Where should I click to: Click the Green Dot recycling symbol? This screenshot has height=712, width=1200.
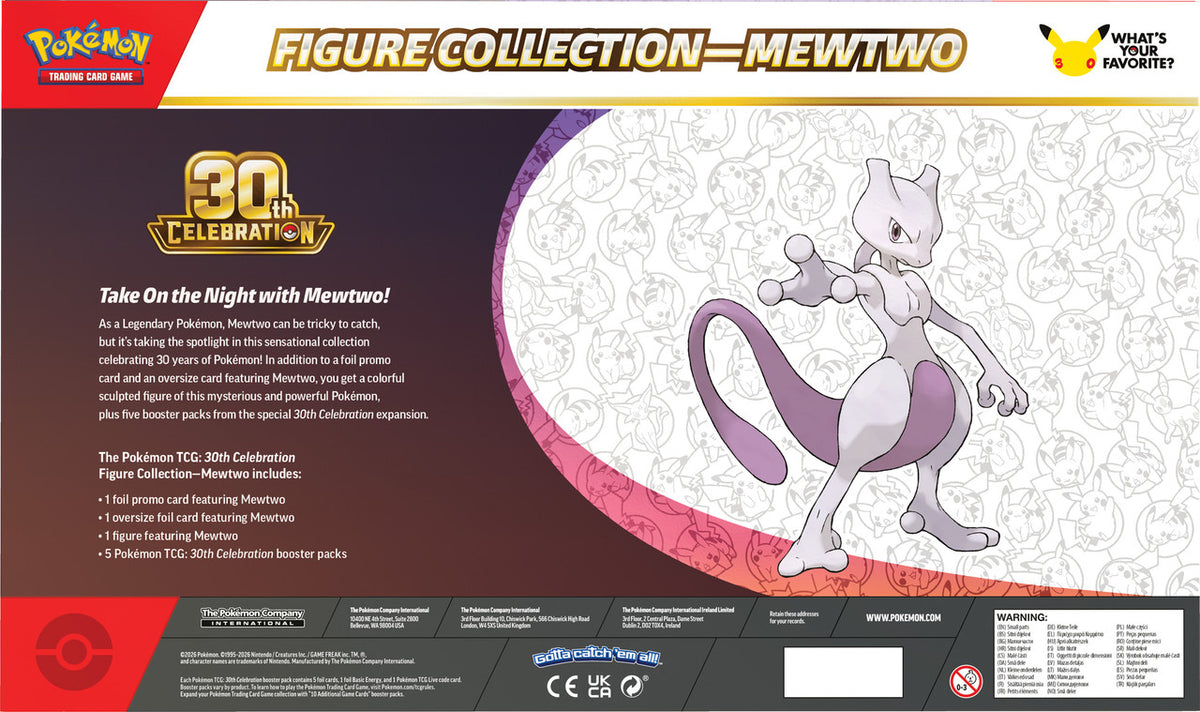[634, 686]
